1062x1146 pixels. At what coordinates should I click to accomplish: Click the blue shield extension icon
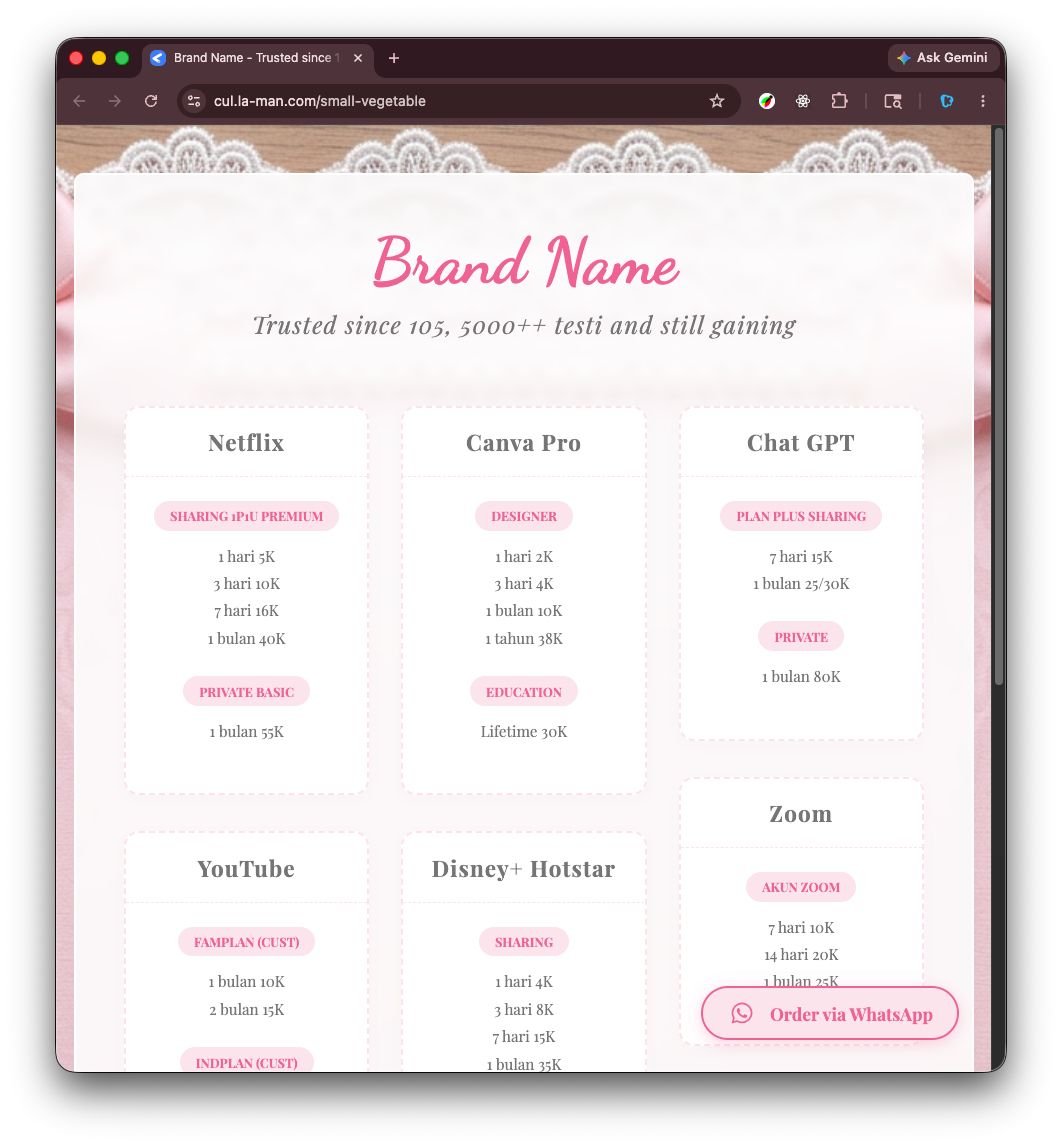coord(947,101)
